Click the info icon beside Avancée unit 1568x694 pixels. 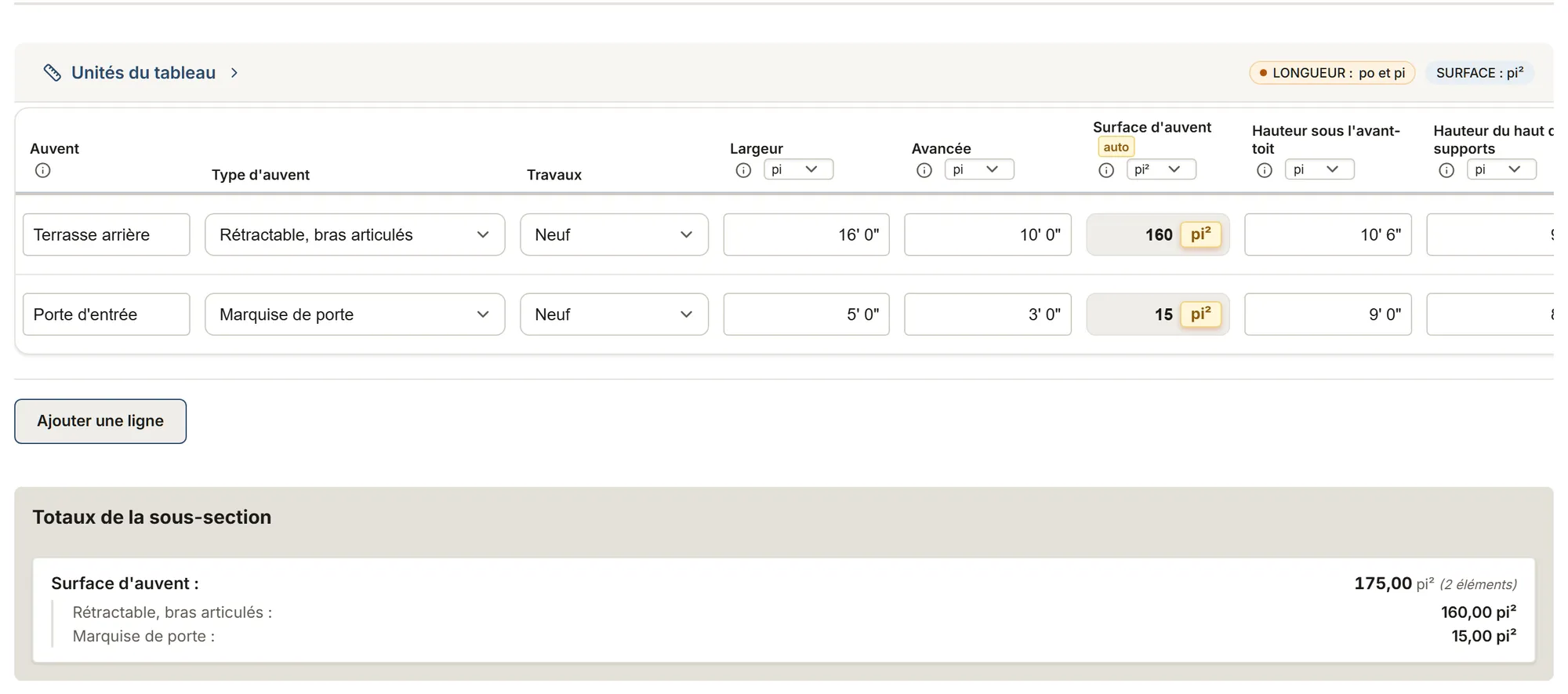(924, 170)
